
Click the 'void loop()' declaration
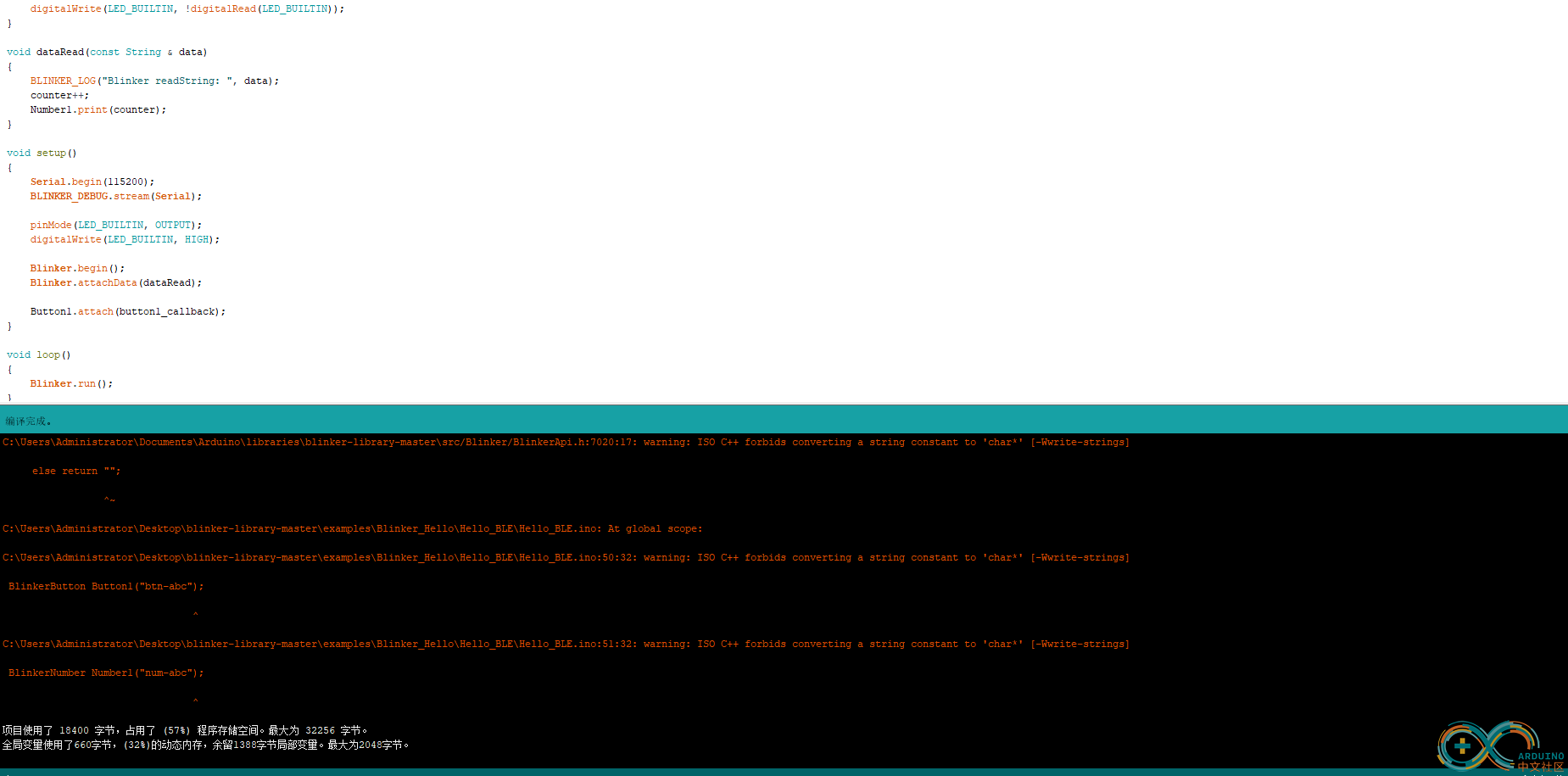[x=39, y=355]
